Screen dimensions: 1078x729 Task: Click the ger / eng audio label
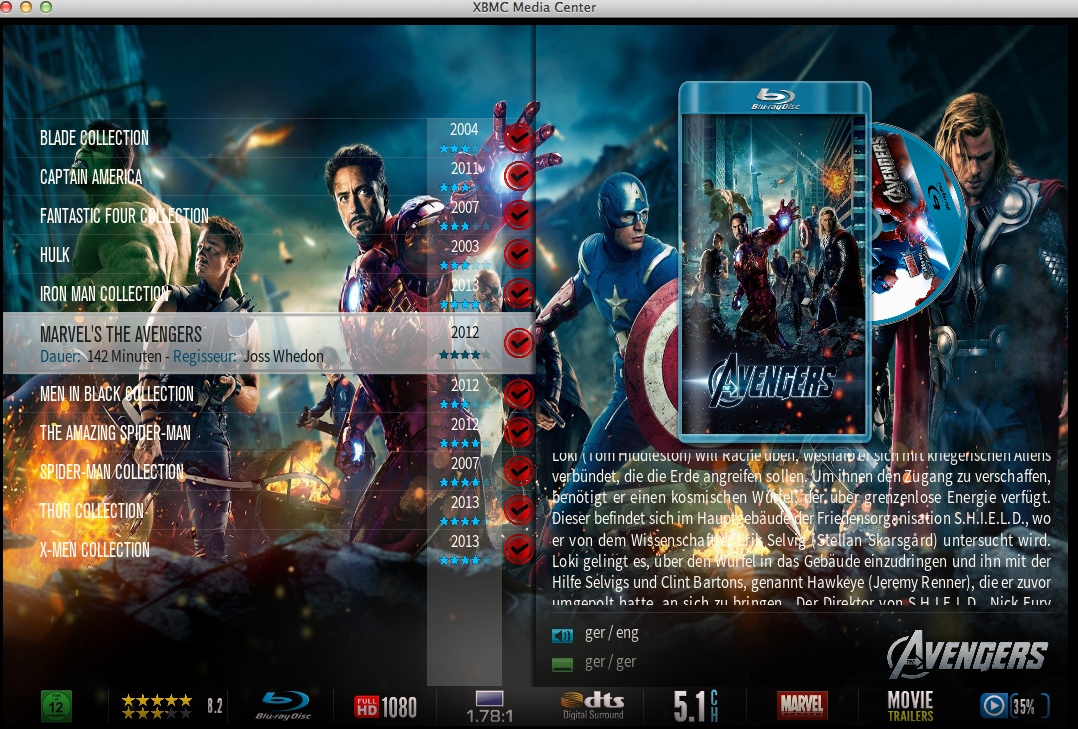click(x=611, y=633)
